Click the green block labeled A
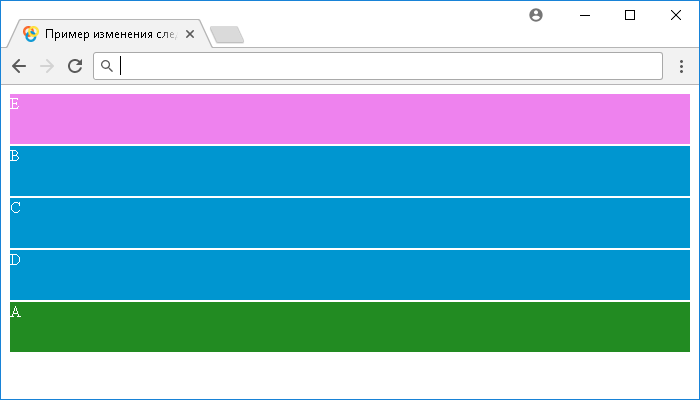Viewport: 700px width, 400px height. pos(350,327)
